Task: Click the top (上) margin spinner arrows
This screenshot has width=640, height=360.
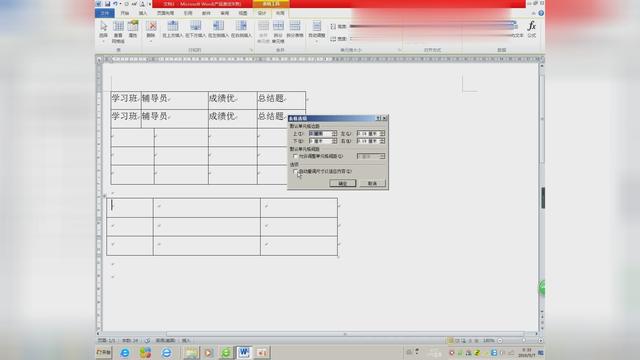Action: 335,133
